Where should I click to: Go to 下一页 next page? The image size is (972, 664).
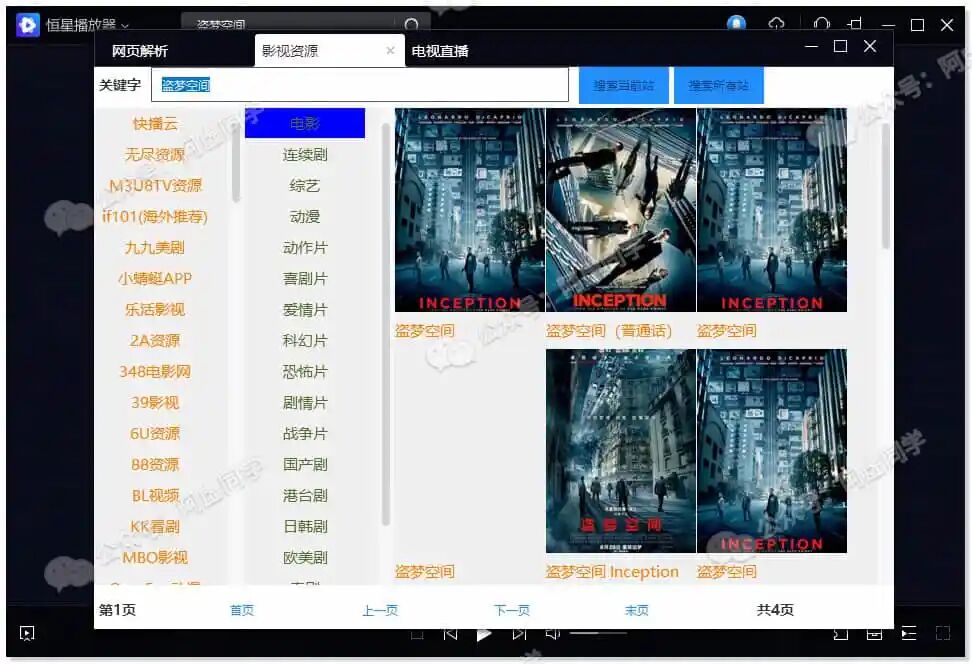click(x=512, y=610)
